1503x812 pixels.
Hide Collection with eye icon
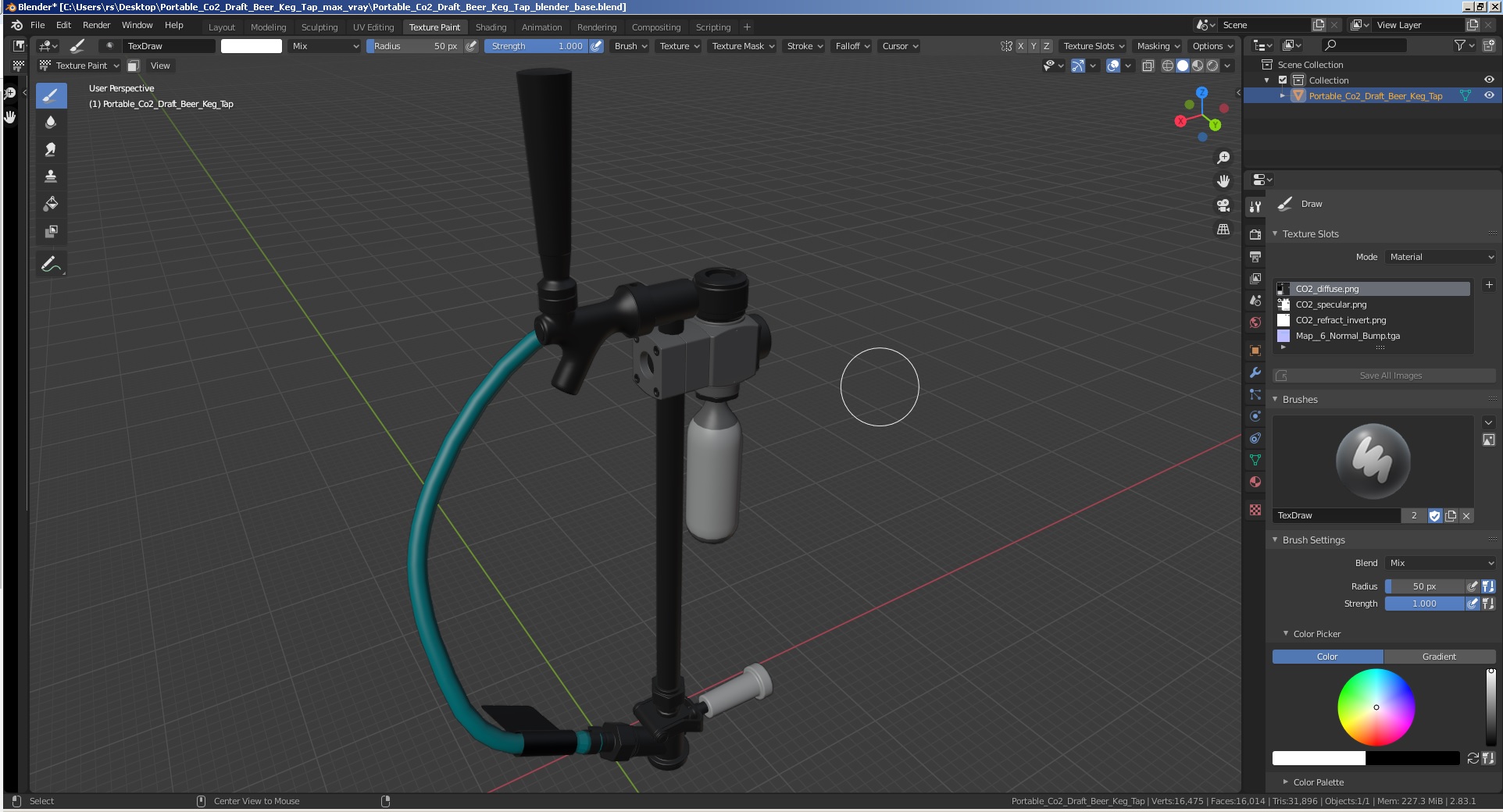coord(1489,80)
